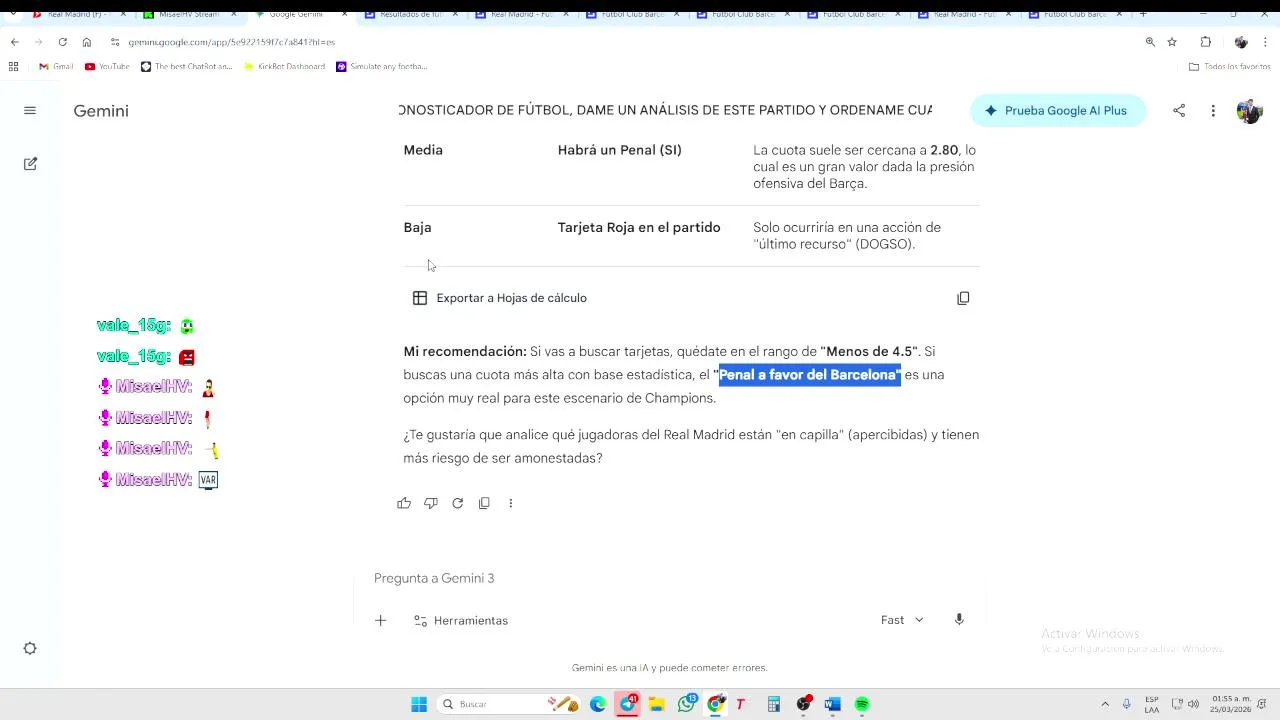
Task: Switch to the Resultados de fút tab
Action: tap(410, 15)
